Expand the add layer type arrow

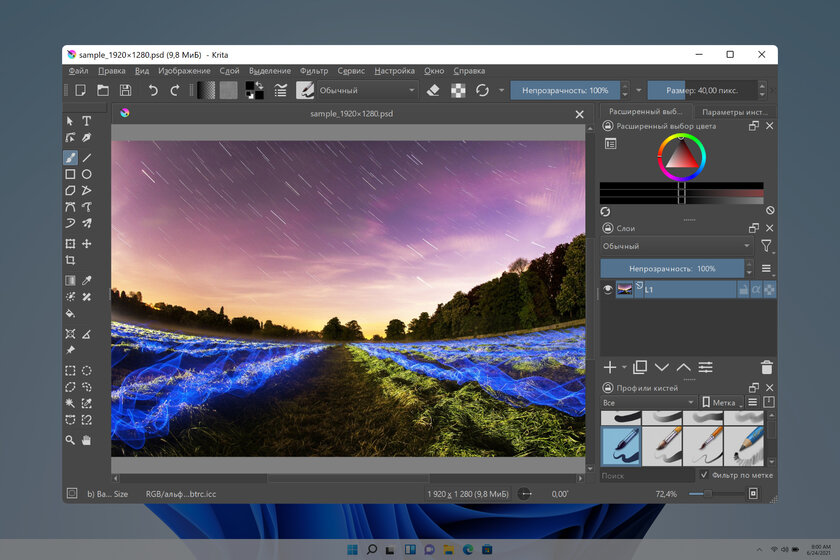[x=624, y=368]
